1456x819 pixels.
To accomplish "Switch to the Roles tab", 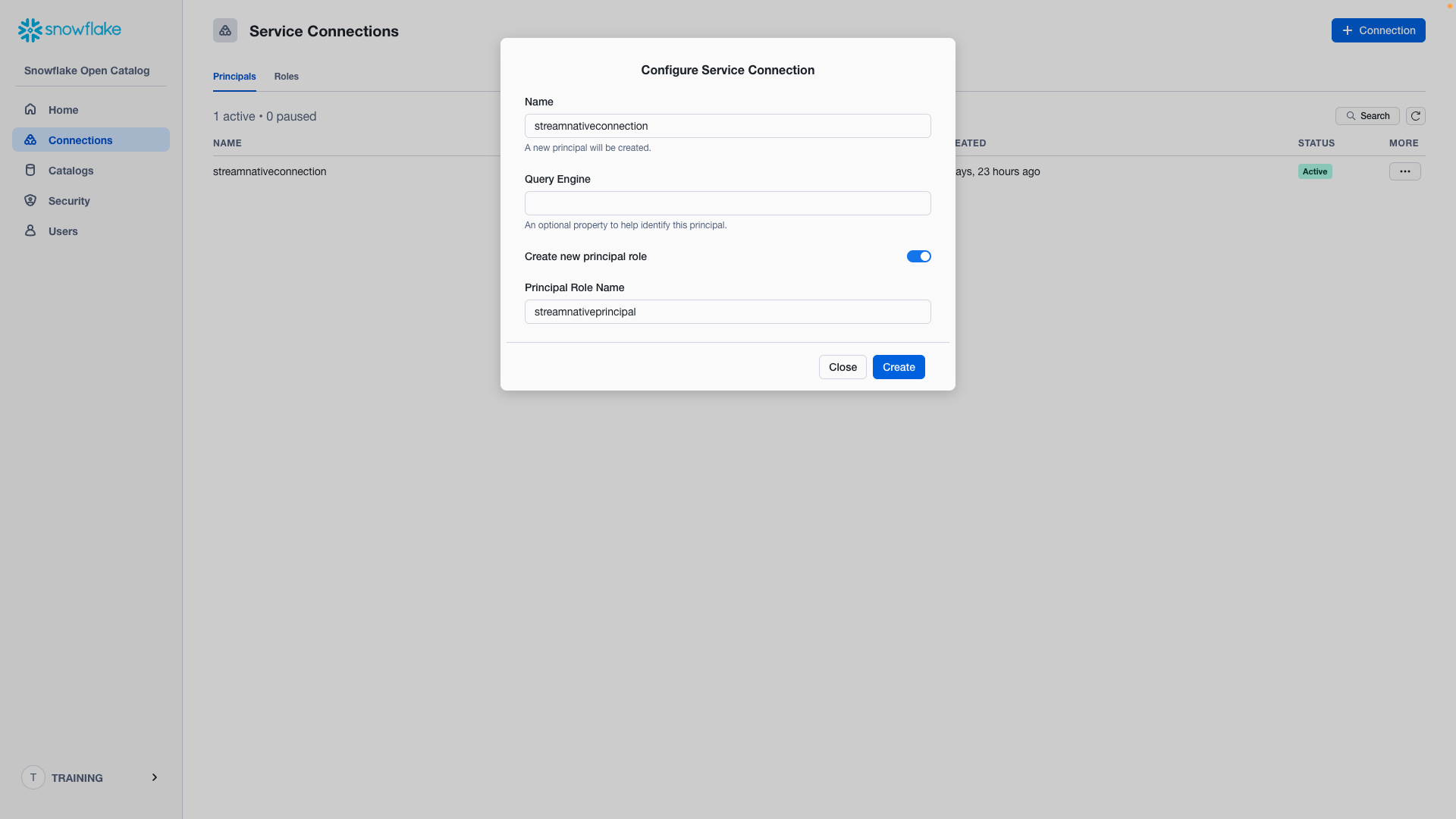I will (x=286, y=76).
